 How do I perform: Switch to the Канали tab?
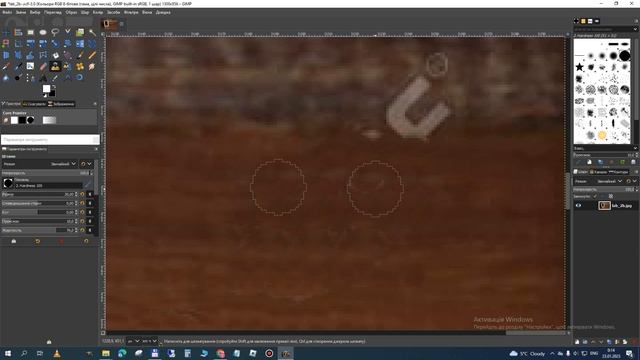point(599,172)
